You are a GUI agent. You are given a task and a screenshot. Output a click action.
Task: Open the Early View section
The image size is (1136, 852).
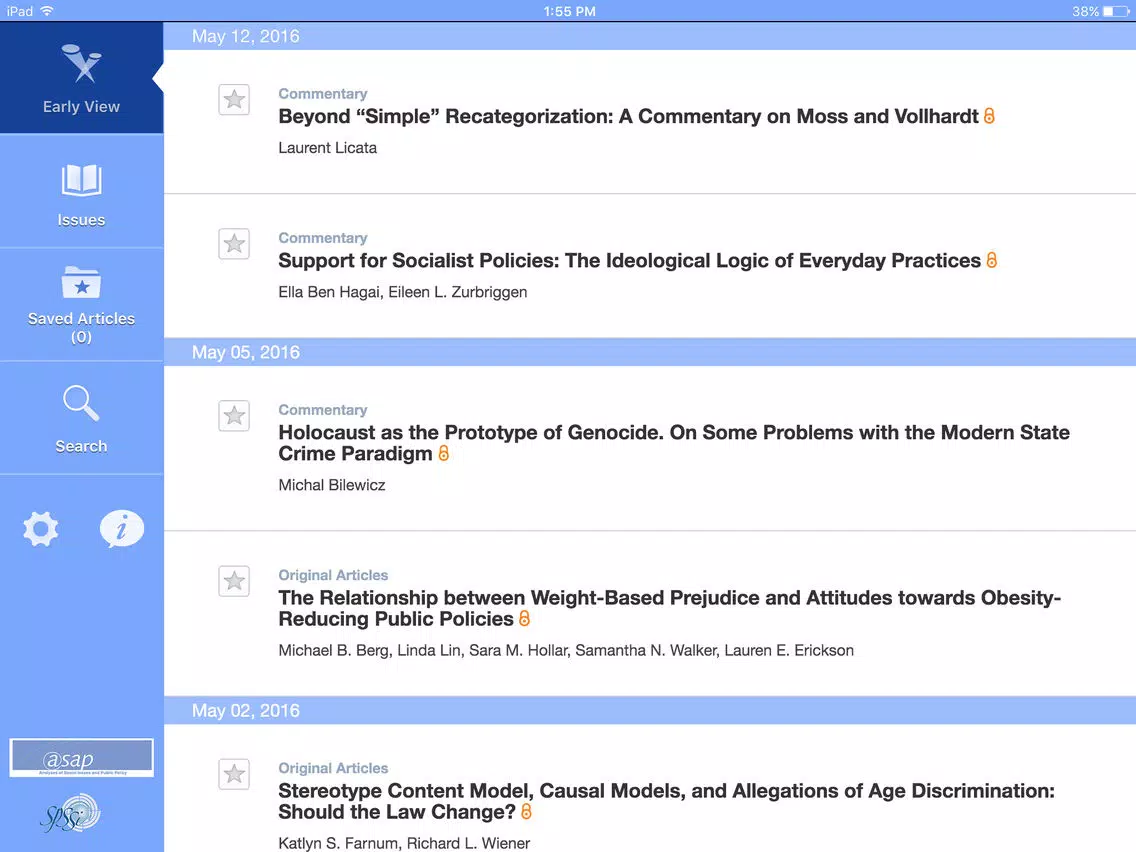tap(81, 78)
